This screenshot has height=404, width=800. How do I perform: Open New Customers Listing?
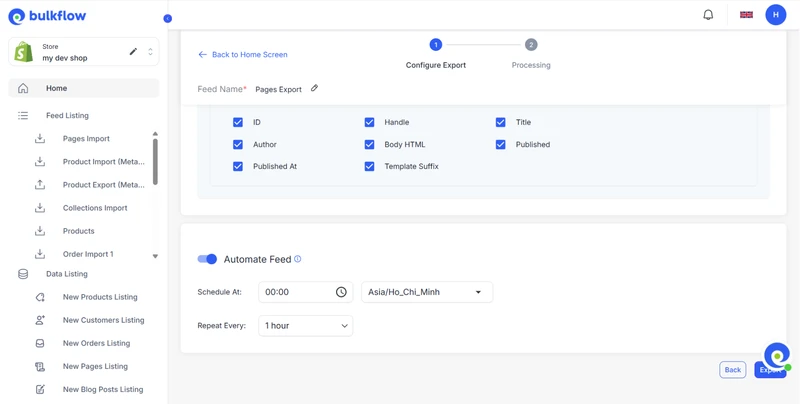click(104, 320)
